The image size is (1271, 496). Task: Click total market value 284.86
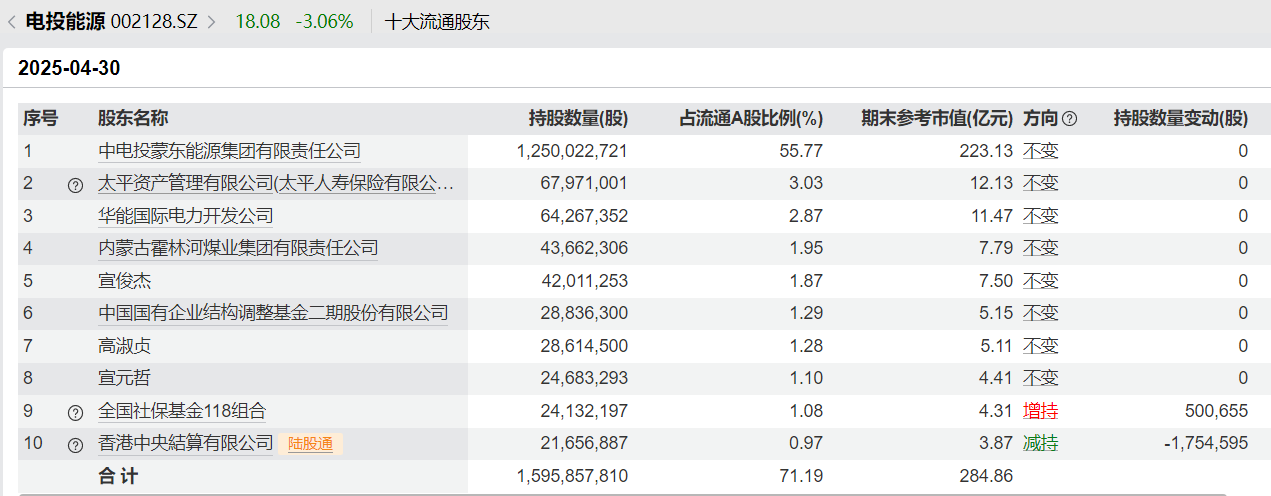tap(988, 476)
